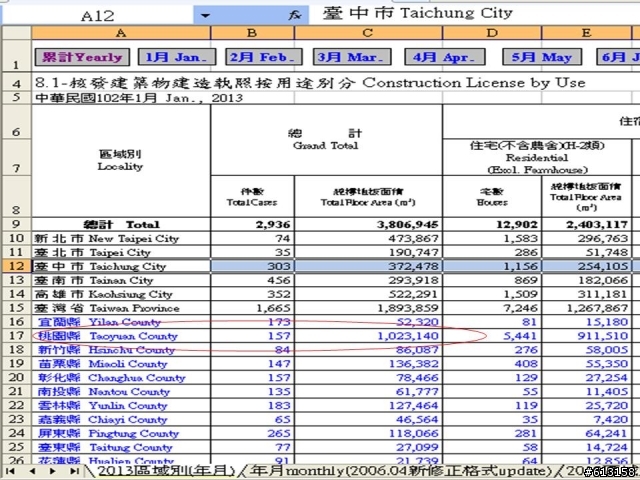640x480 pixels.
Task: Select 彰化縣 Changhua County cell
Action: (121, 377)
